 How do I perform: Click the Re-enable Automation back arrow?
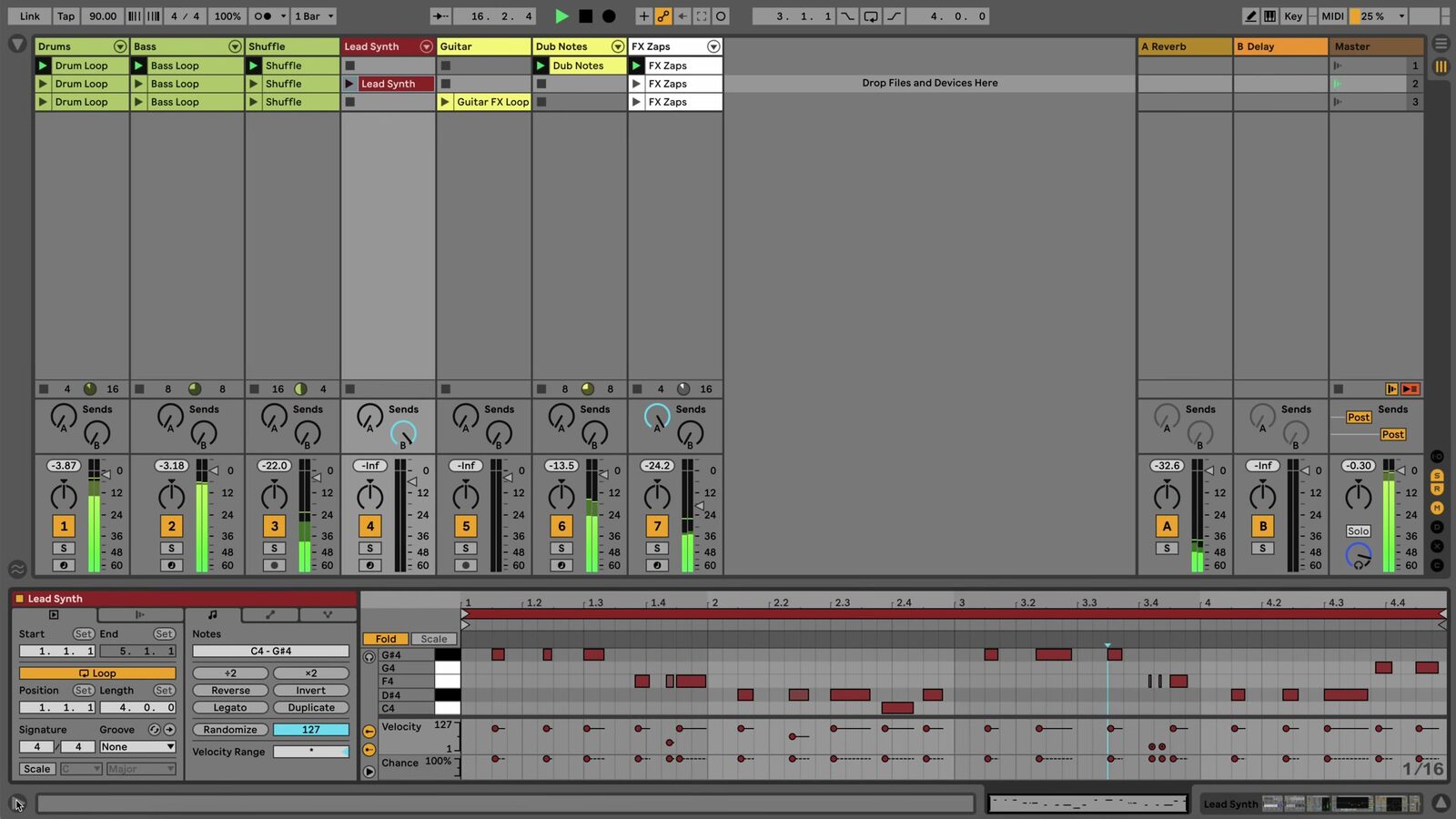pyautogui.click(x=682, y=15)
